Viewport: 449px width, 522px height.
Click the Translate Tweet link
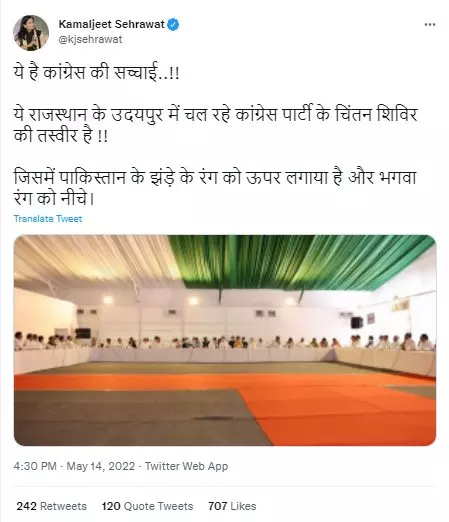(48, 219)
